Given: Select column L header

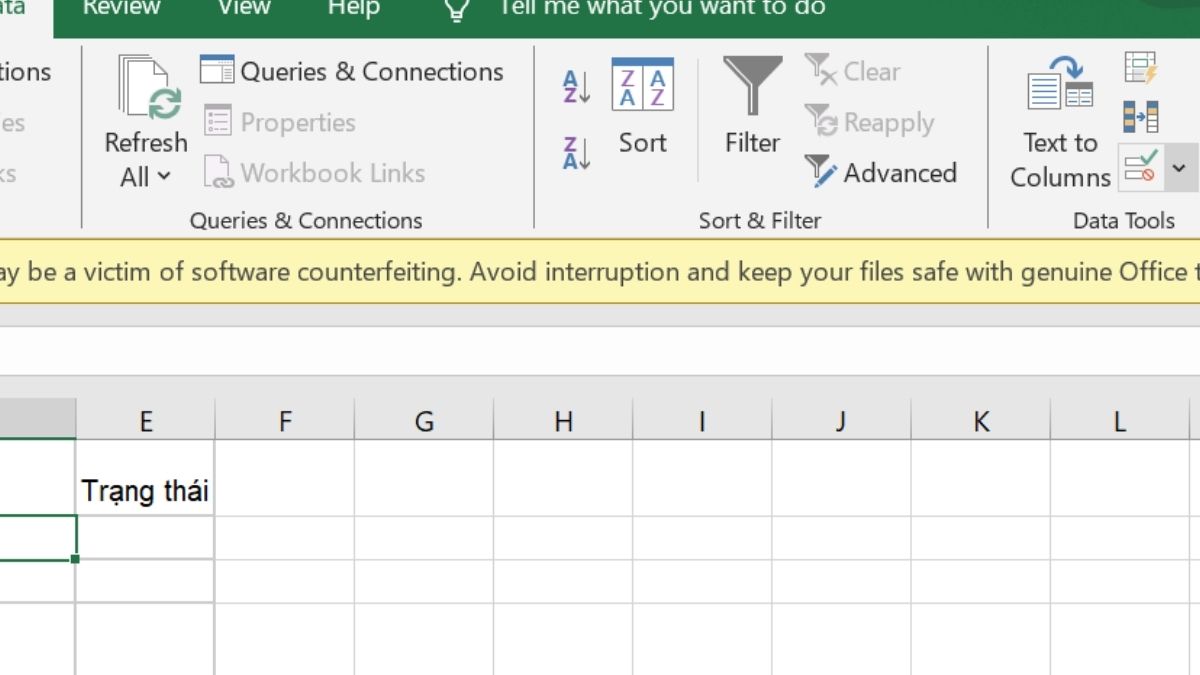Looking at the screenshot, I should (1119, 421).
